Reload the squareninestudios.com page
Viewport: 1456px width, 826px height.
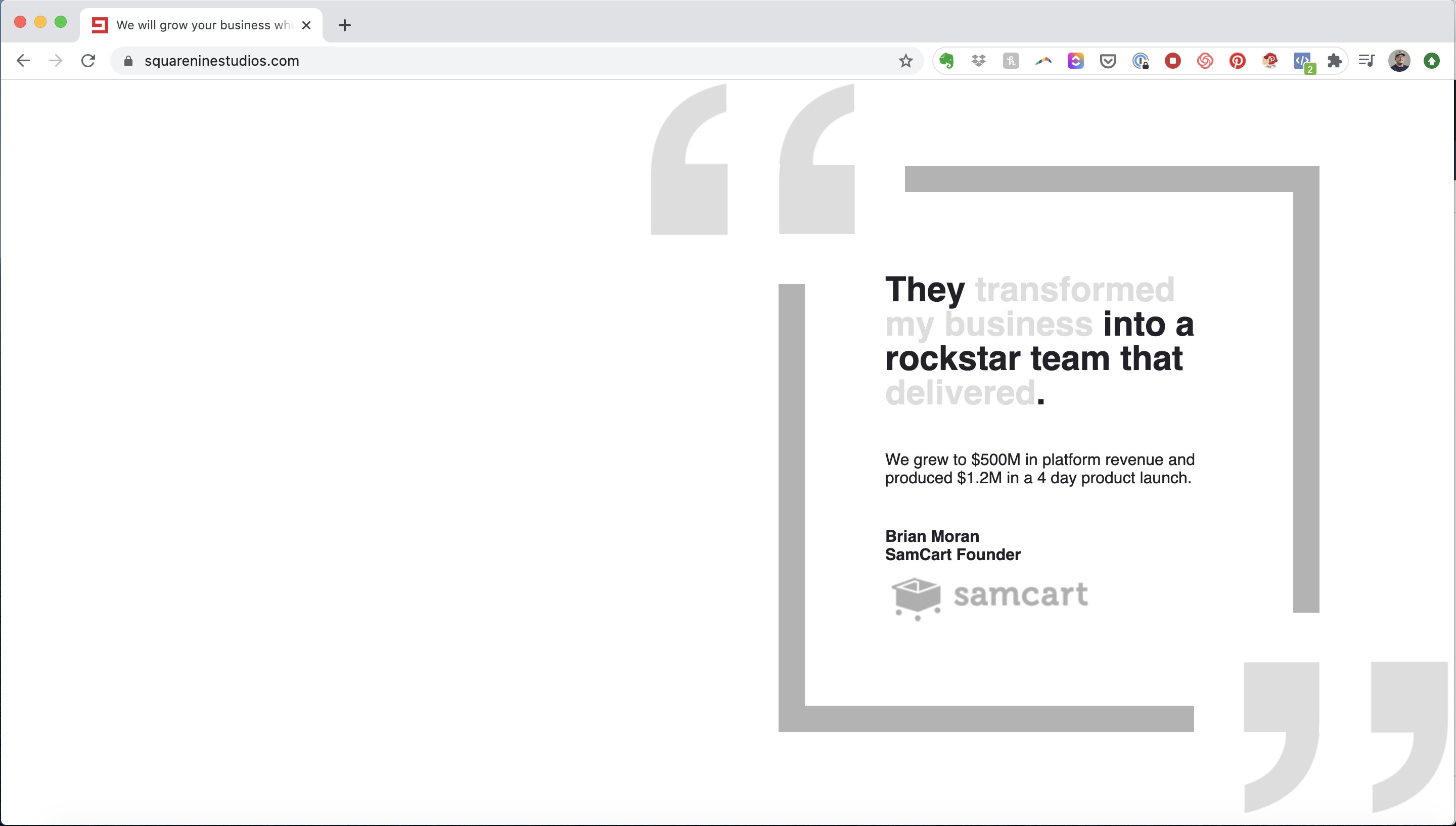(88, 61)
